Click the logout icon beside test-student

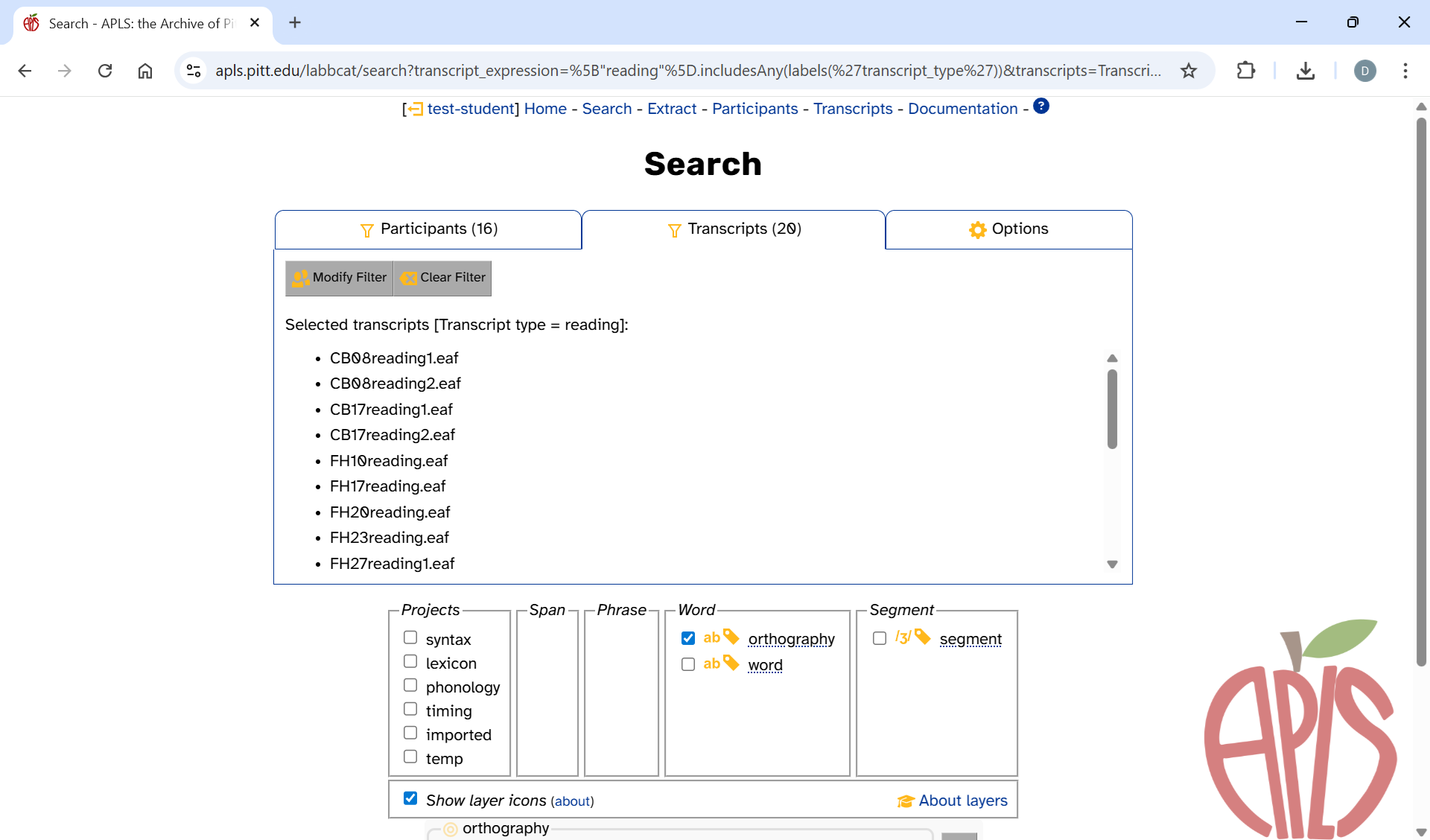(415, 109)
